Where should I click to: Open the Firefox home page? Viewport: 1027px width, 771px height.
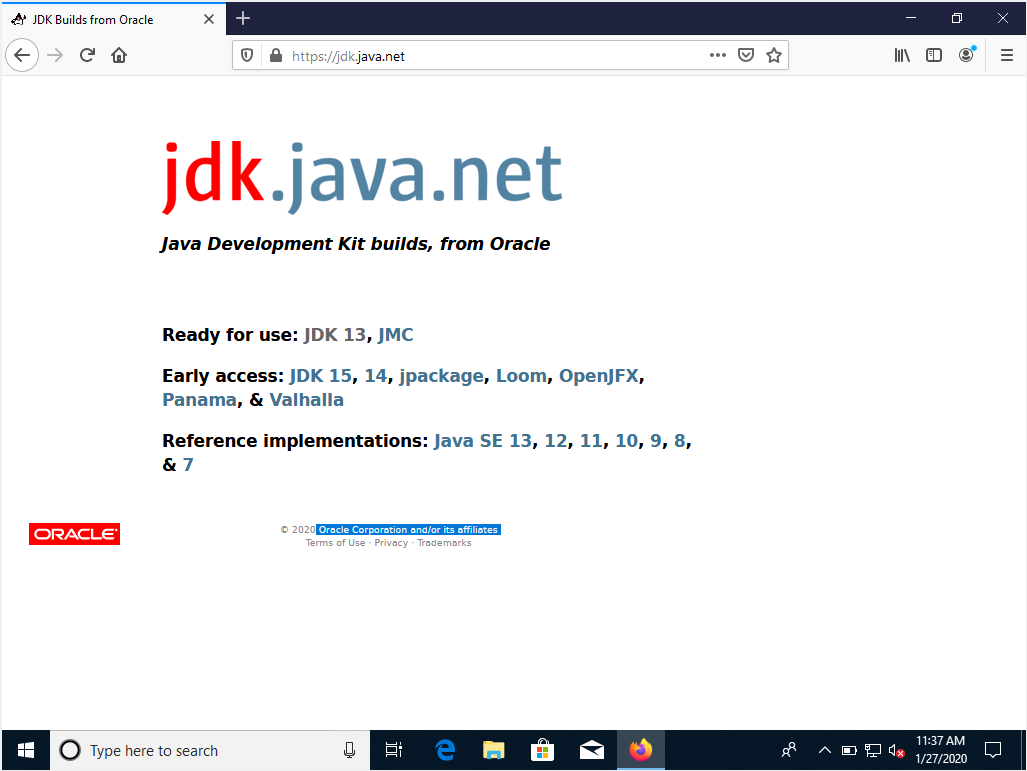pyautogui.click(x=119, y=56)
